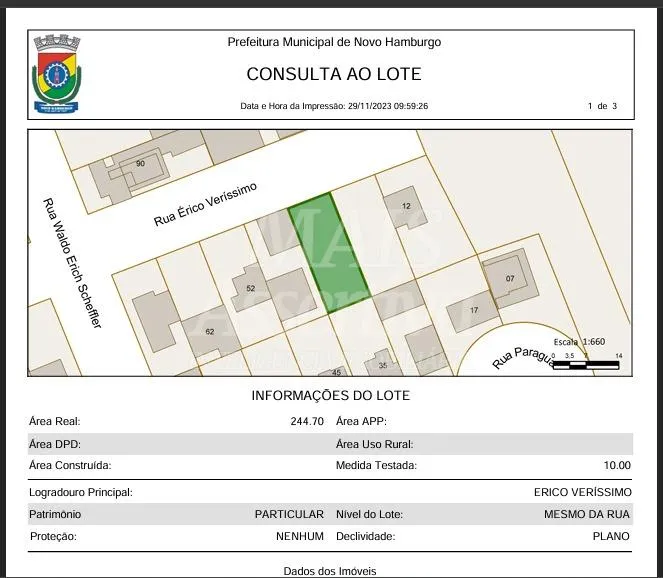Click the print date '29/11/2023 09:59:26'
The height and width of the screenshot is (578, 663).
coord(388,106)
